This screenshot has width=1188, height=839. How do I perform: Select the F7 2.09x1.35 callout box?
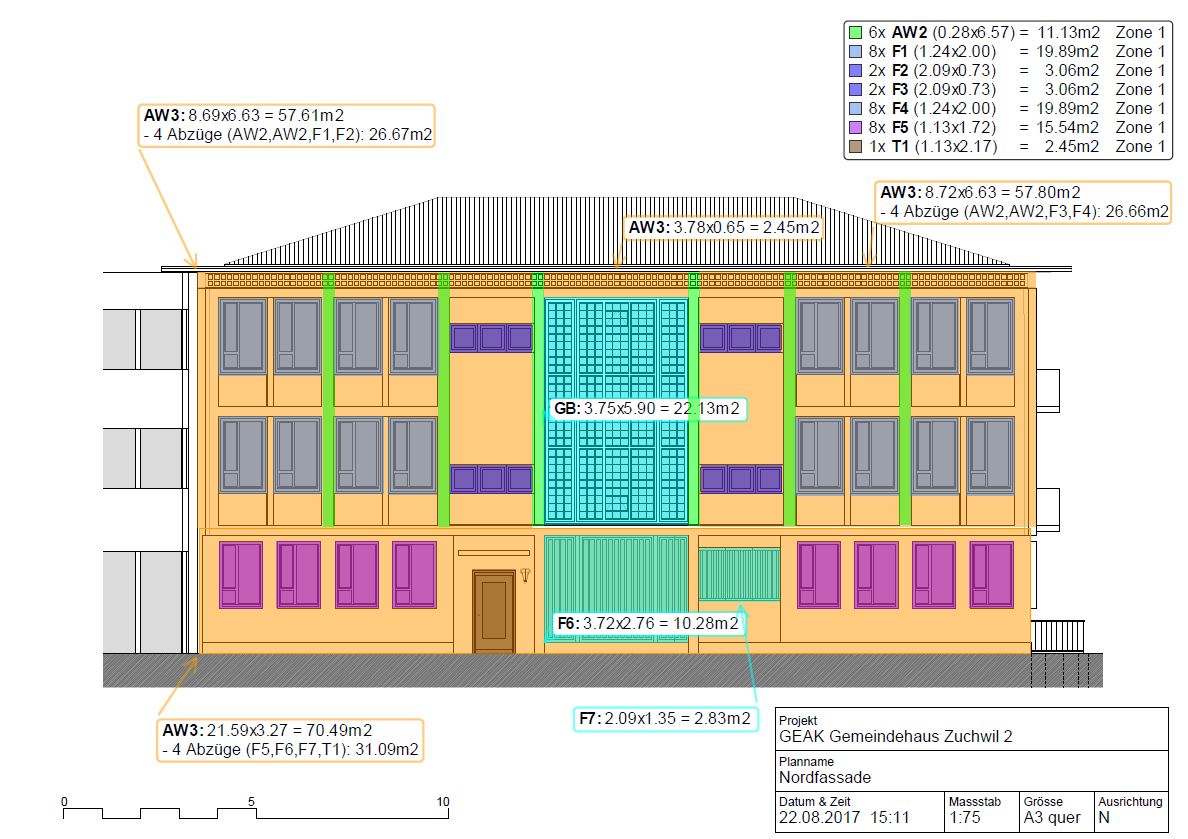(664, 718)
